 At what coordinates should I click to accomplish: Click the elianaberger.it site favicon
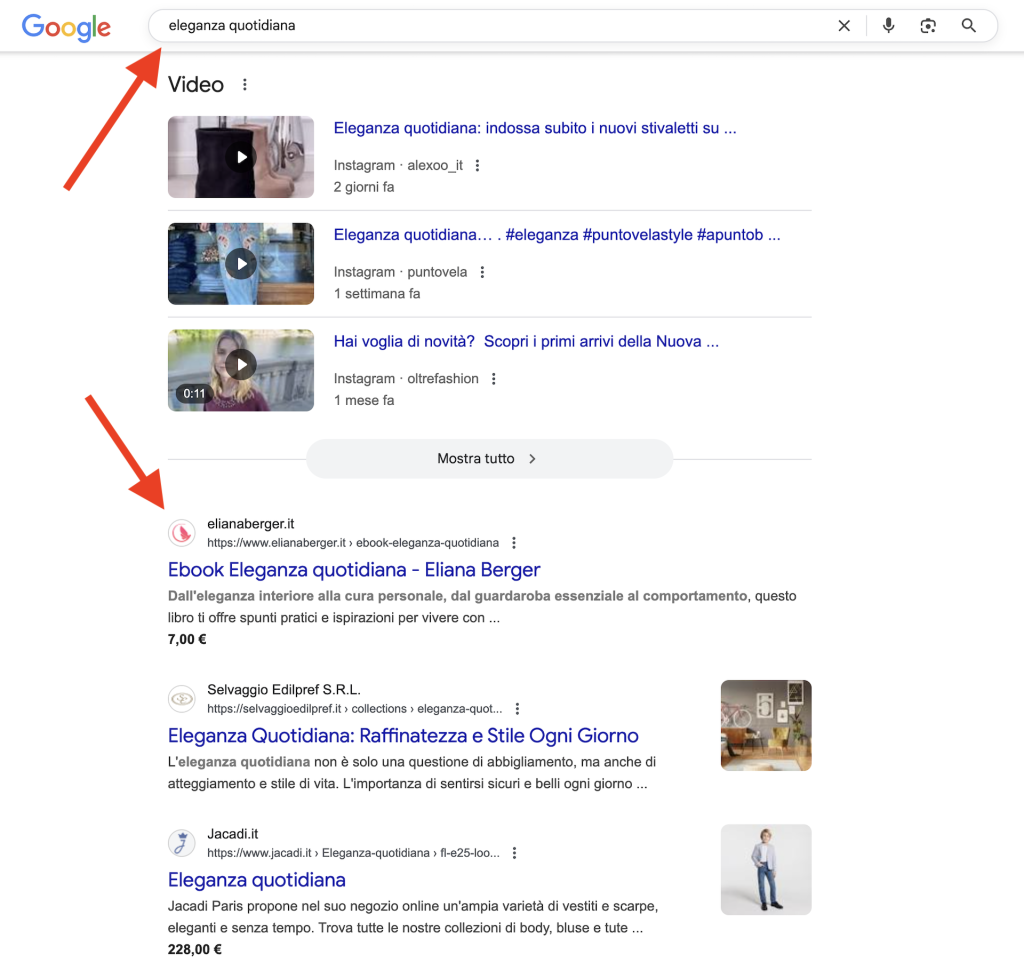182,533
